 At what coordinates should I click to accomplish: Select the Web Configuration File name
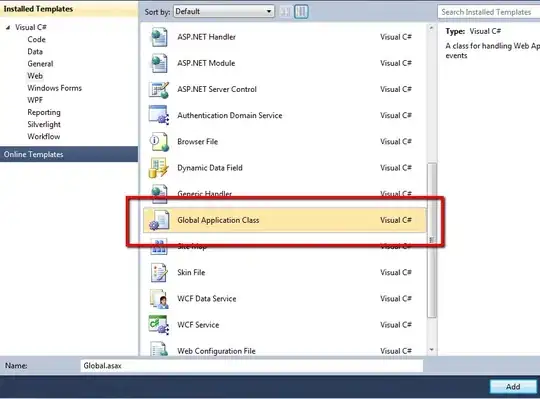tap(216, 351)
